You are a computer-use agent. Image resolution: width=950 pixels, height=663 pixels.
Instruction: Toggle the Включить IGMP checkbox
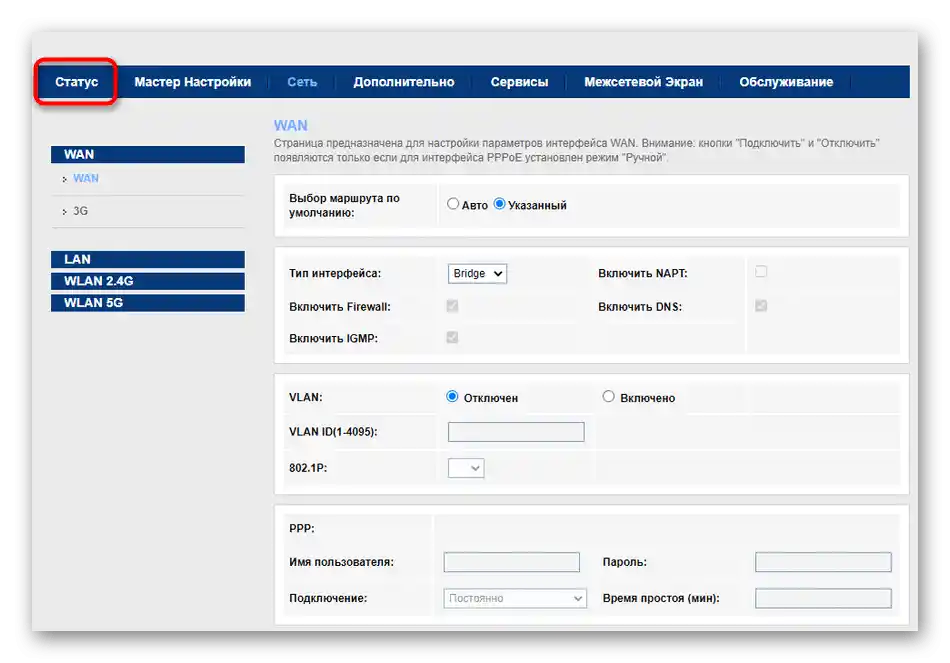click(x=452, y=338)
